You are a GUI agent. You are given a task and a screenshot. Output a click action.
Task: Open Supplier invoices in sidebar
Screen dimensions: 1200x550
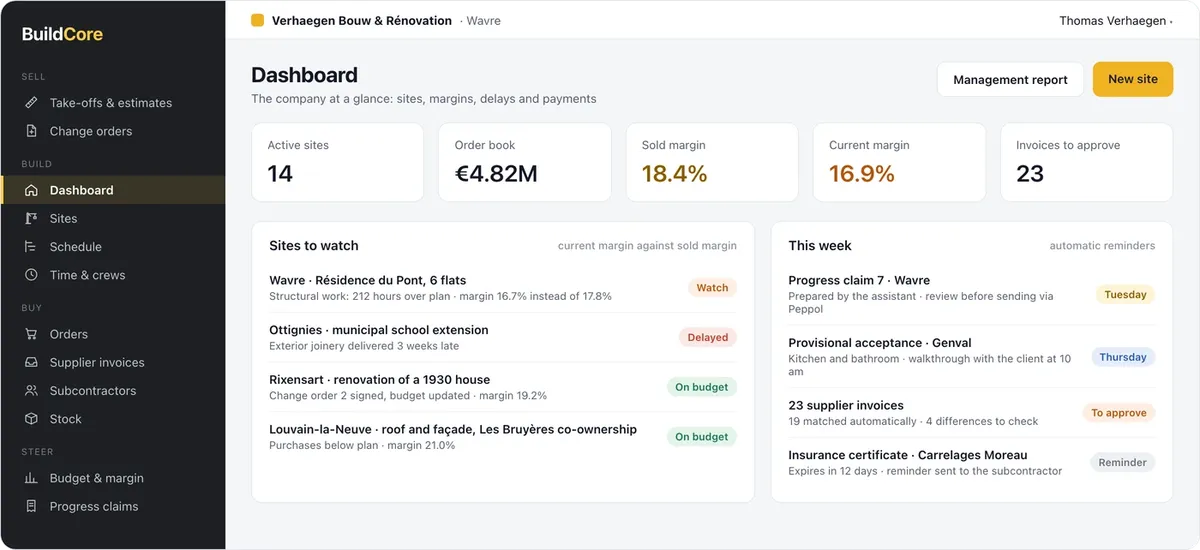pos(113,362)
